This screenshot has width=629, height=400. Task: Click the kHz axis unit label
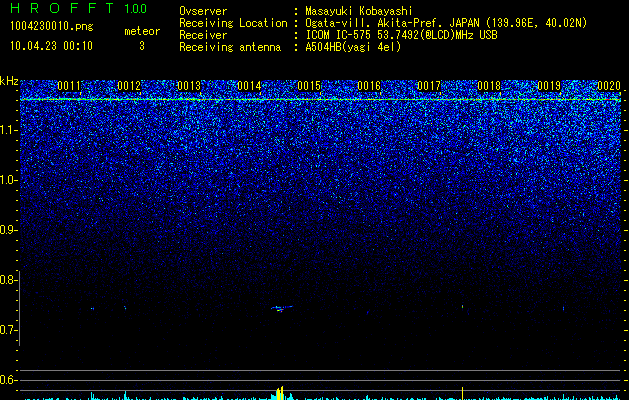pos(9,81)
